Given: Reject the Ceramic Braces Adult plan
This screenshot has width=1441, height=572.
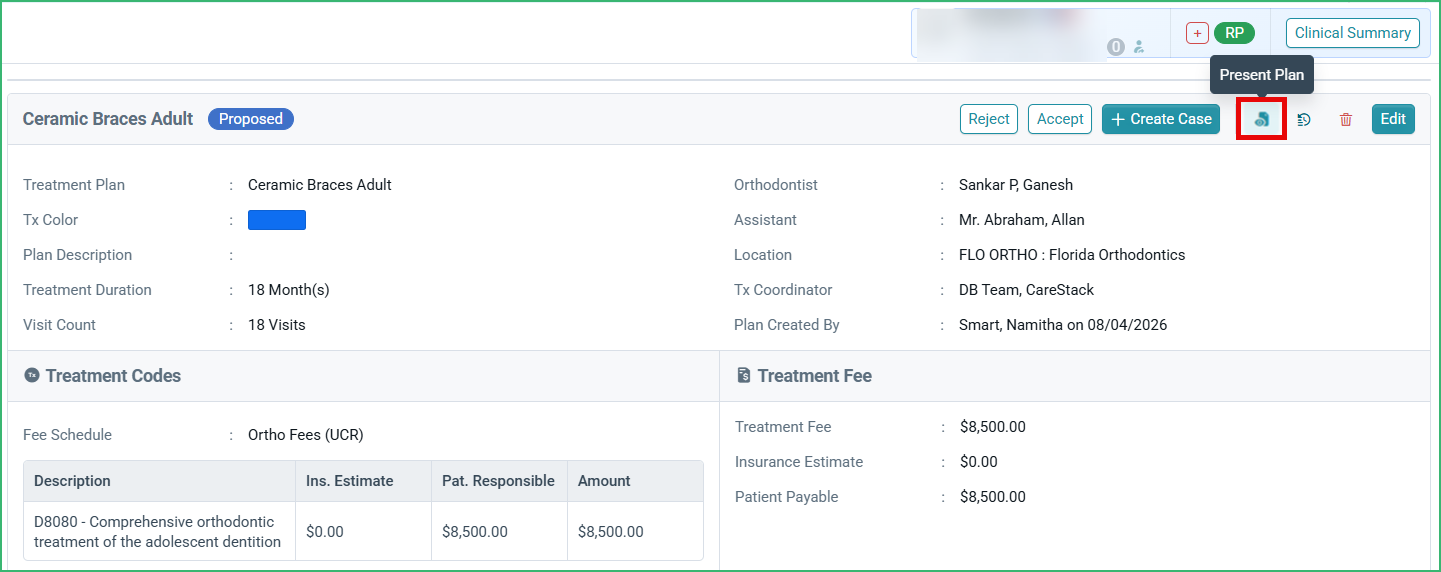Looking at the screenshot, I should click(989, 119).
